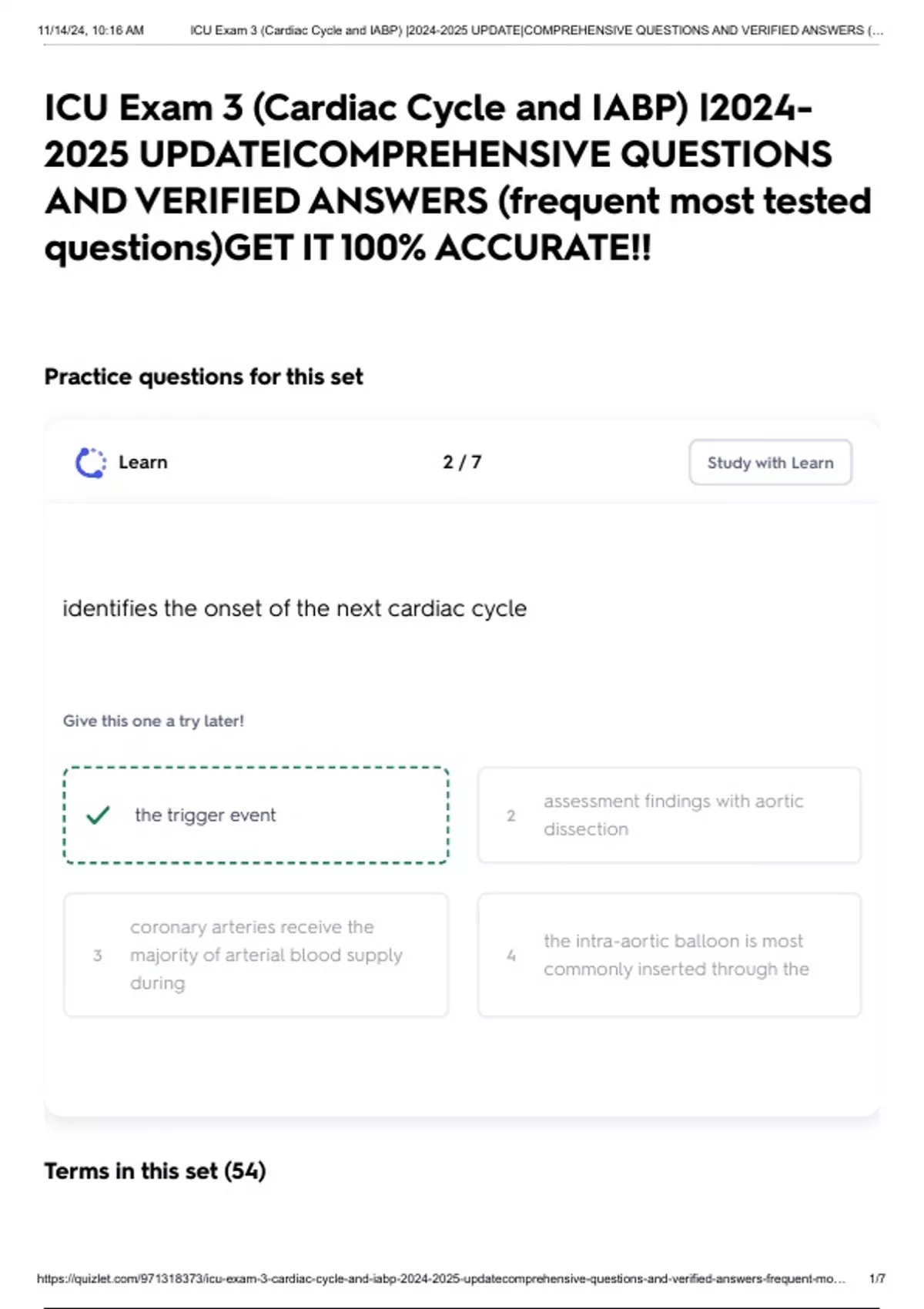Click the "Terms in this set (54)" heading
The height and width of the screenshot is (1309, 924).
click(x=155, y=1171)
